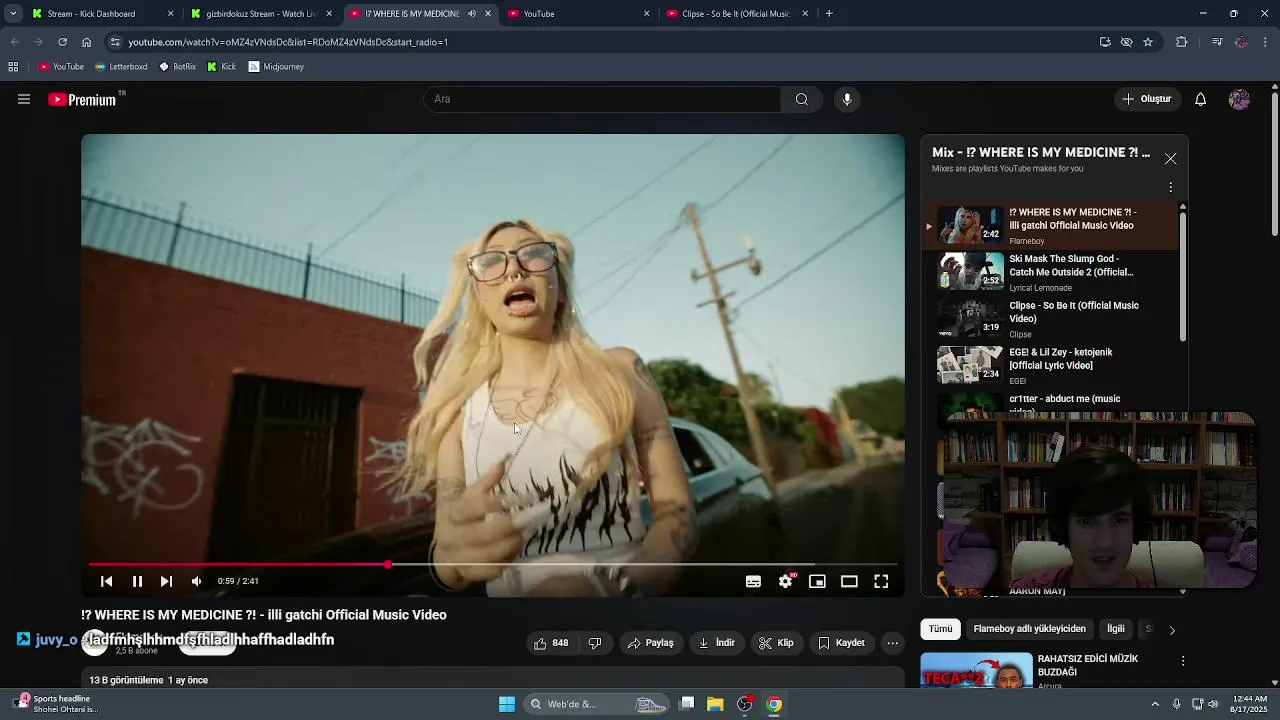1280x720 pixels.
Task: Select the Tümü filter chip
Action: click(940, 629)
